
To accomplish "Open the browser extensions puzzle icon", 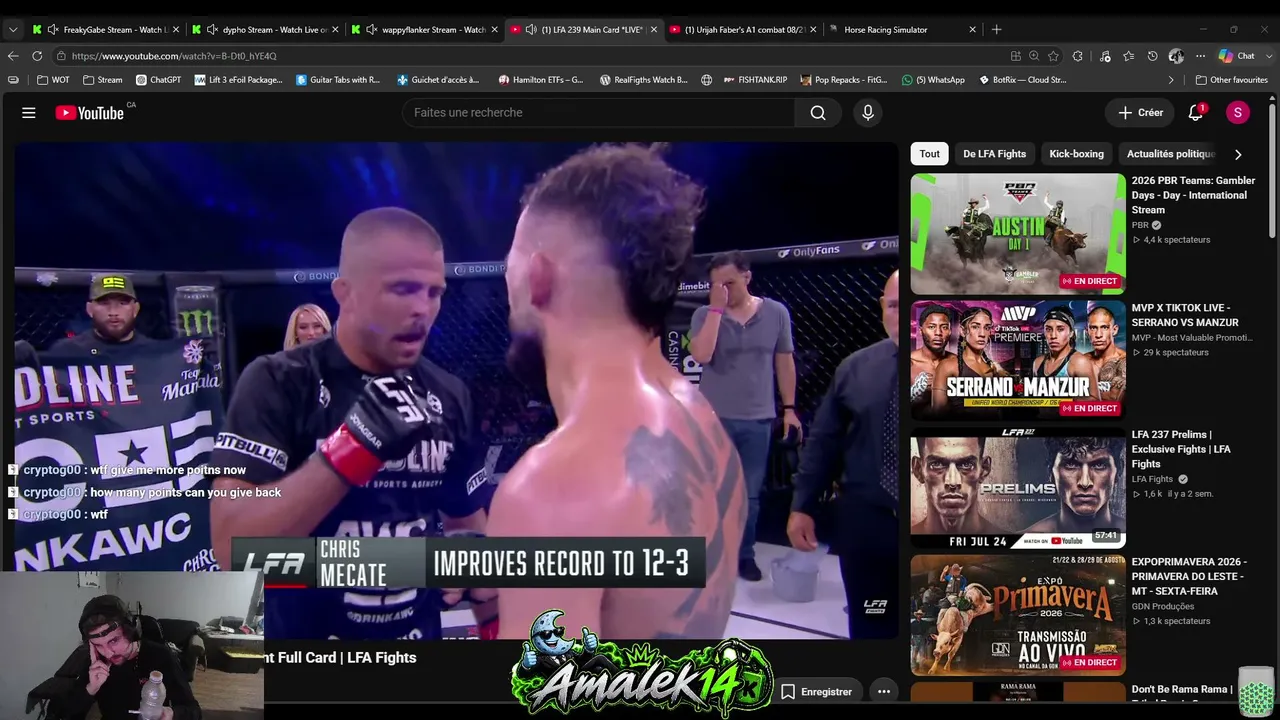I will pyautogui.click(x=1078, y=56).
